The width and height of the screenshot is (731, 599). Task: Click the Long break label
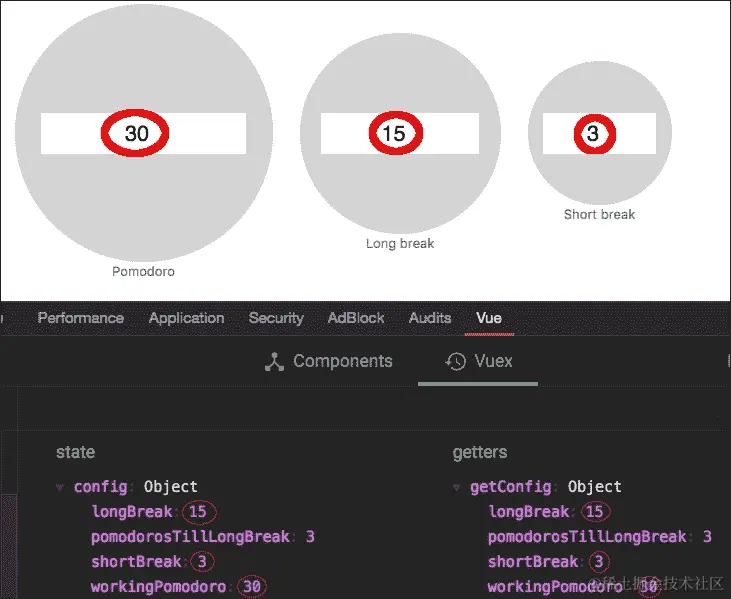pyautogui.click(x=400, y=243)
